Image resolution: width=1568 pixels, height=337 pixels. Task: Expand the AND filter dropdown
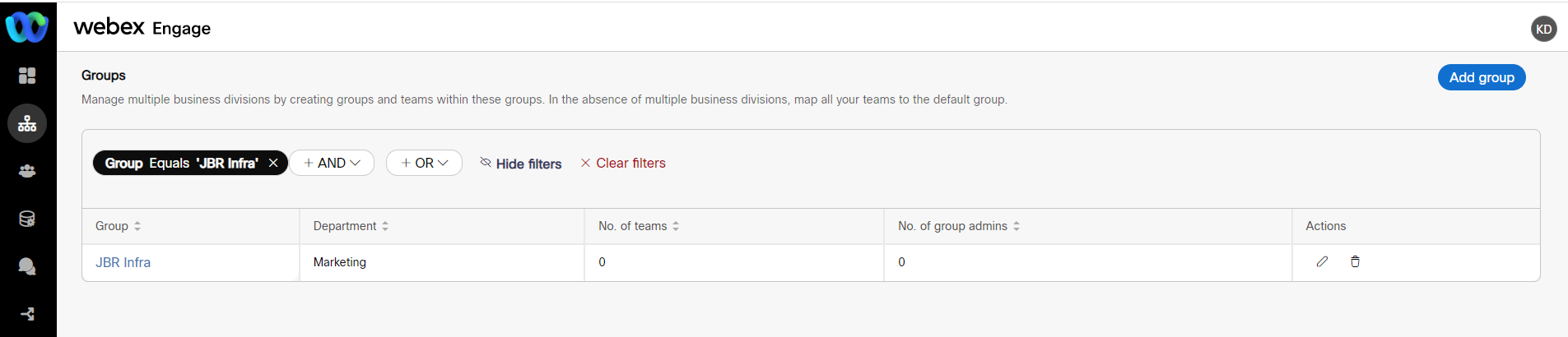click(x=332, y=163)
